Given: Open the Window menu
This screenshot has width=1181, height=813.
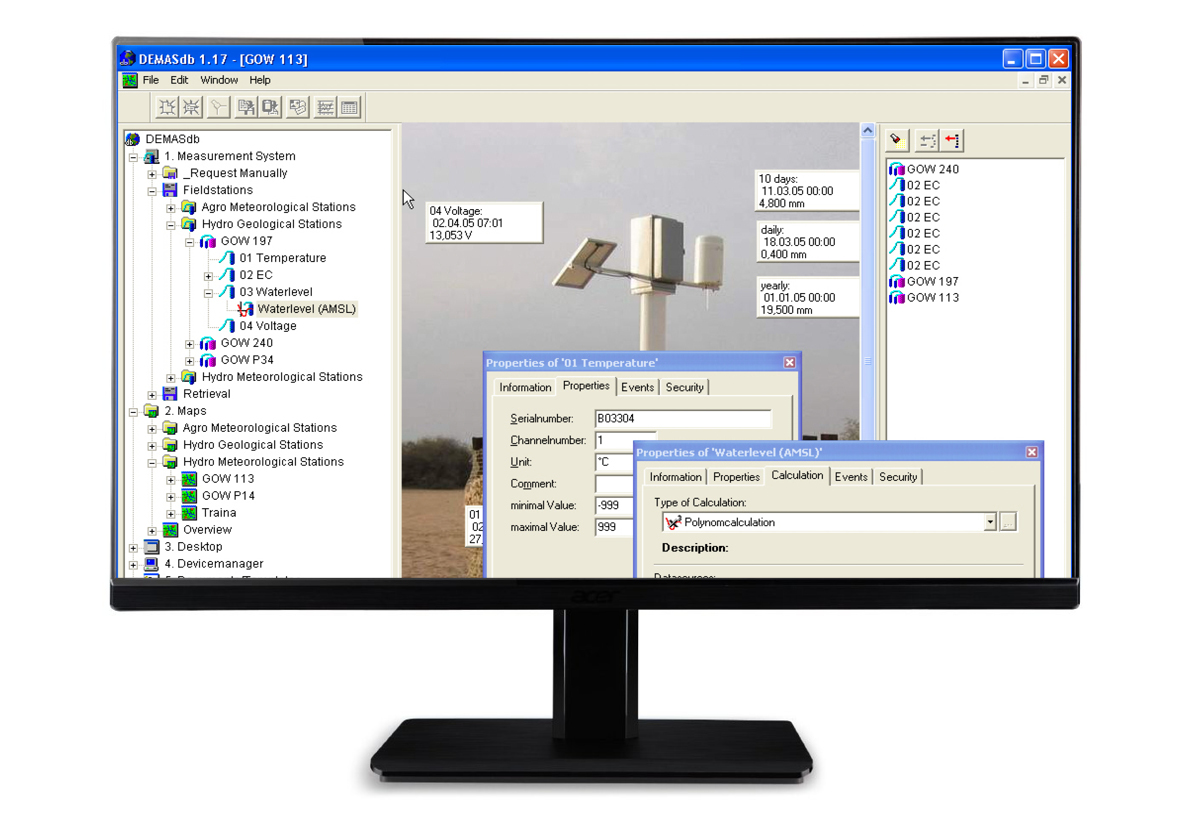Looking at the screenshot, I should tap(219, 80).
